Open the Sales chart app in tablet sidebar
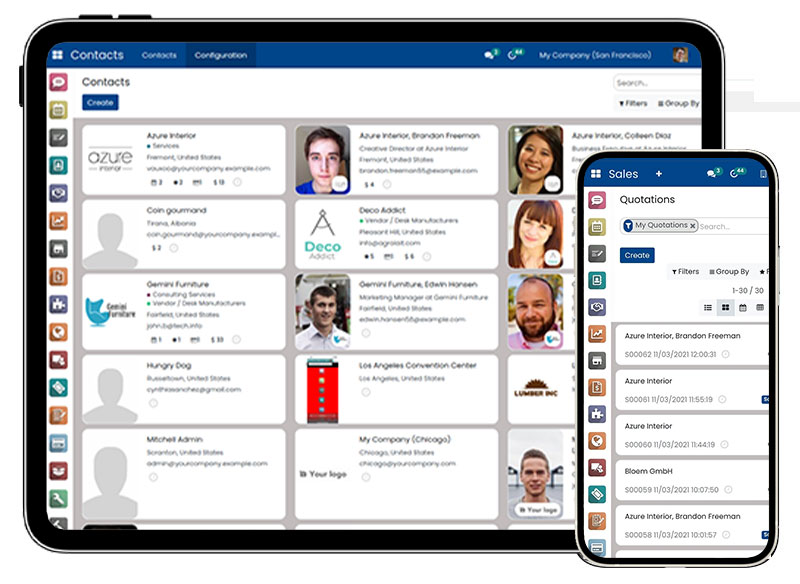The height and width of the screenshot is (584, 800). click(58, 221)
